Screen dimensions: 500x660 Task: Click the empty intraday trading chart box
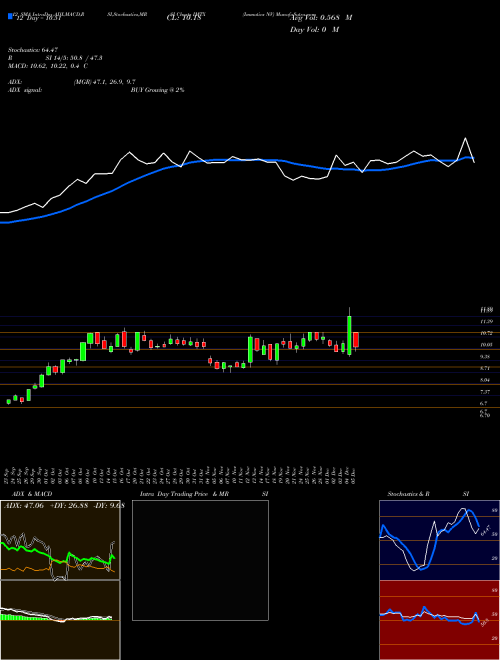(x=200, y=560)
